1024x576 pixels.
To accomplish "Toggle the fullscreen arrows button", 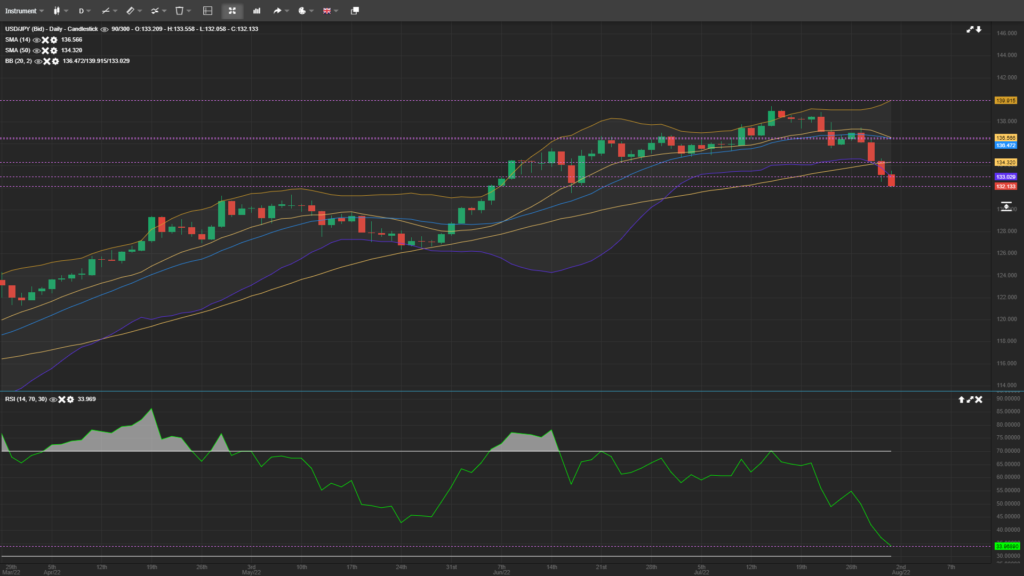I will click(x=232, y=10).
